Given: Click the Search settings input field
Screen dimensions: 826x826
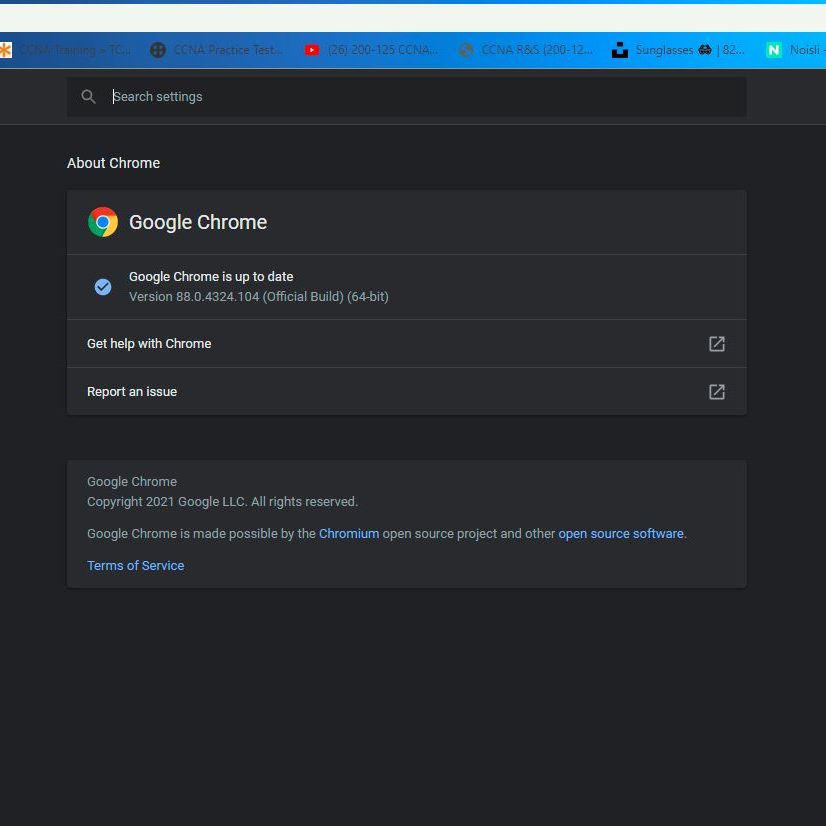Looking at the screenshot, I should click(x=406, y=97).
